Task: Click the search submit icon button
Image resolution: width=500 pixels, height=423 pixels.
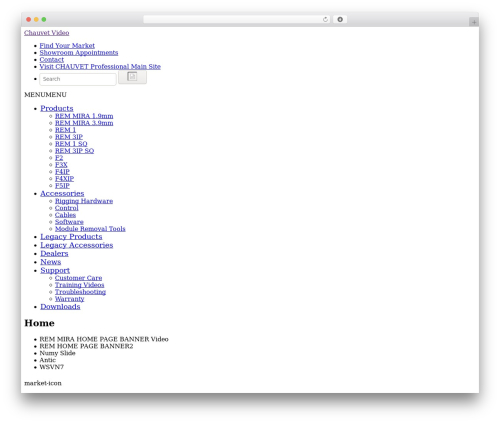Action: point(132,77)
